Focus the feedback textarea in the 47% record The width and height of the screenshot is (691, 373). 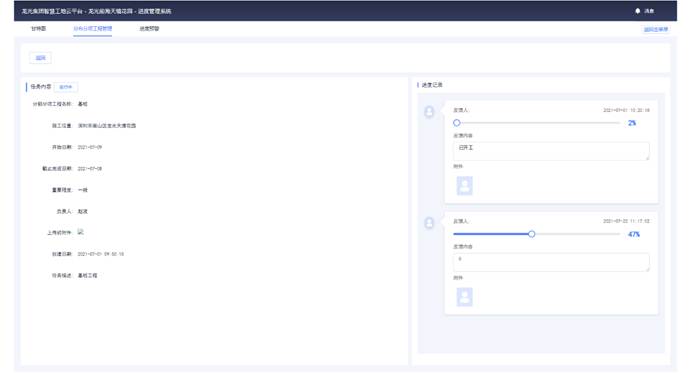click(x=551, y=262)
